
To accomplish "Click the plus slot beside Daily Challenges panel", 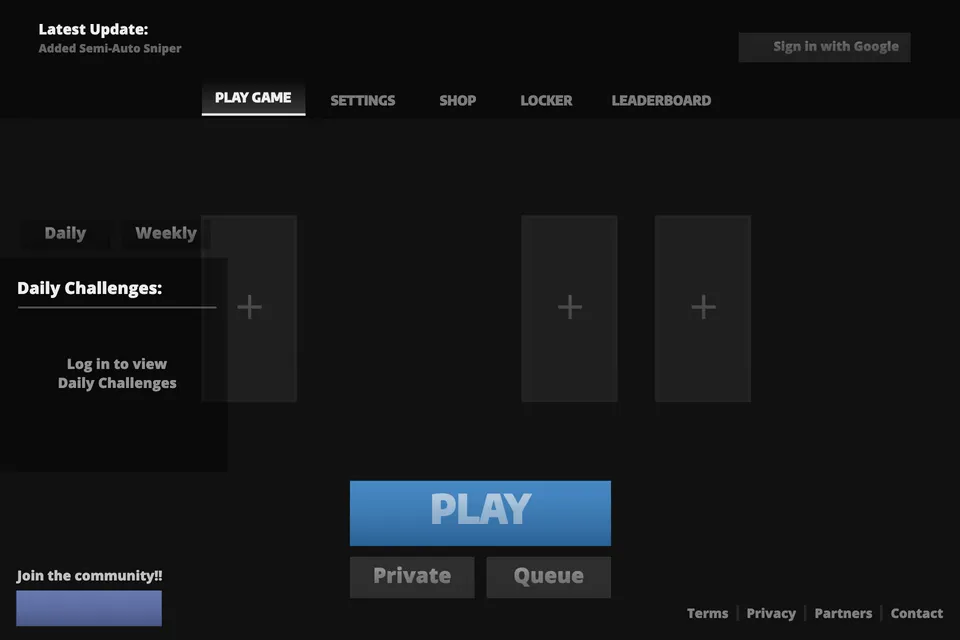I will point(249,308).
